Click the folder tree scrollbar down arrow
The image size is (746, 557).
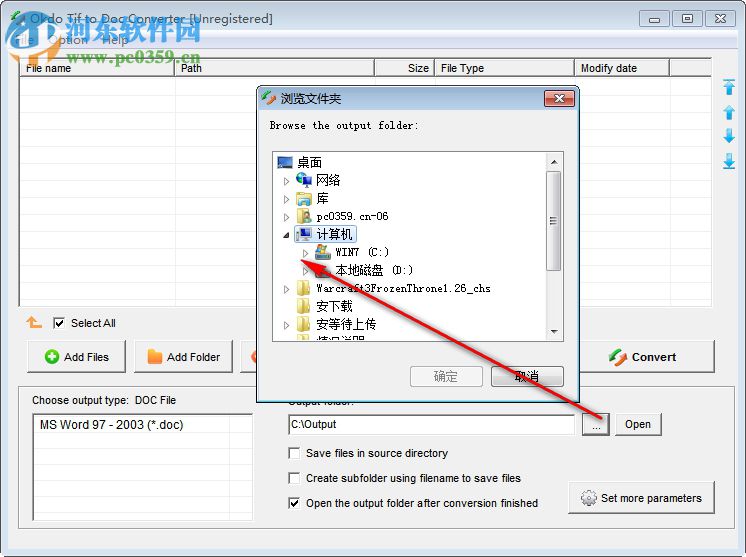554,332
